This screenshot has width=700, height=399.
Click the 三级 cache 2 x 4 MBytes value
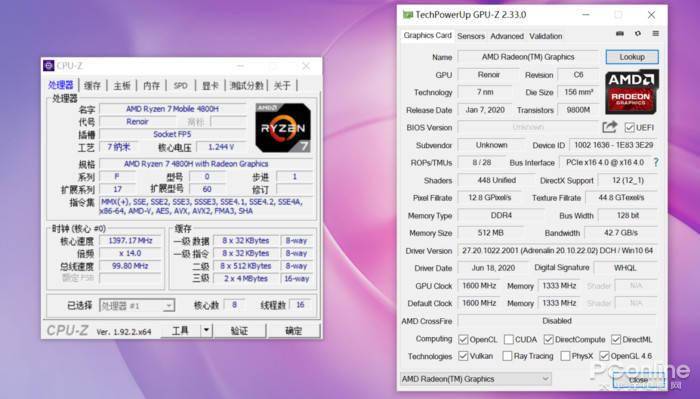coord(246,278)
